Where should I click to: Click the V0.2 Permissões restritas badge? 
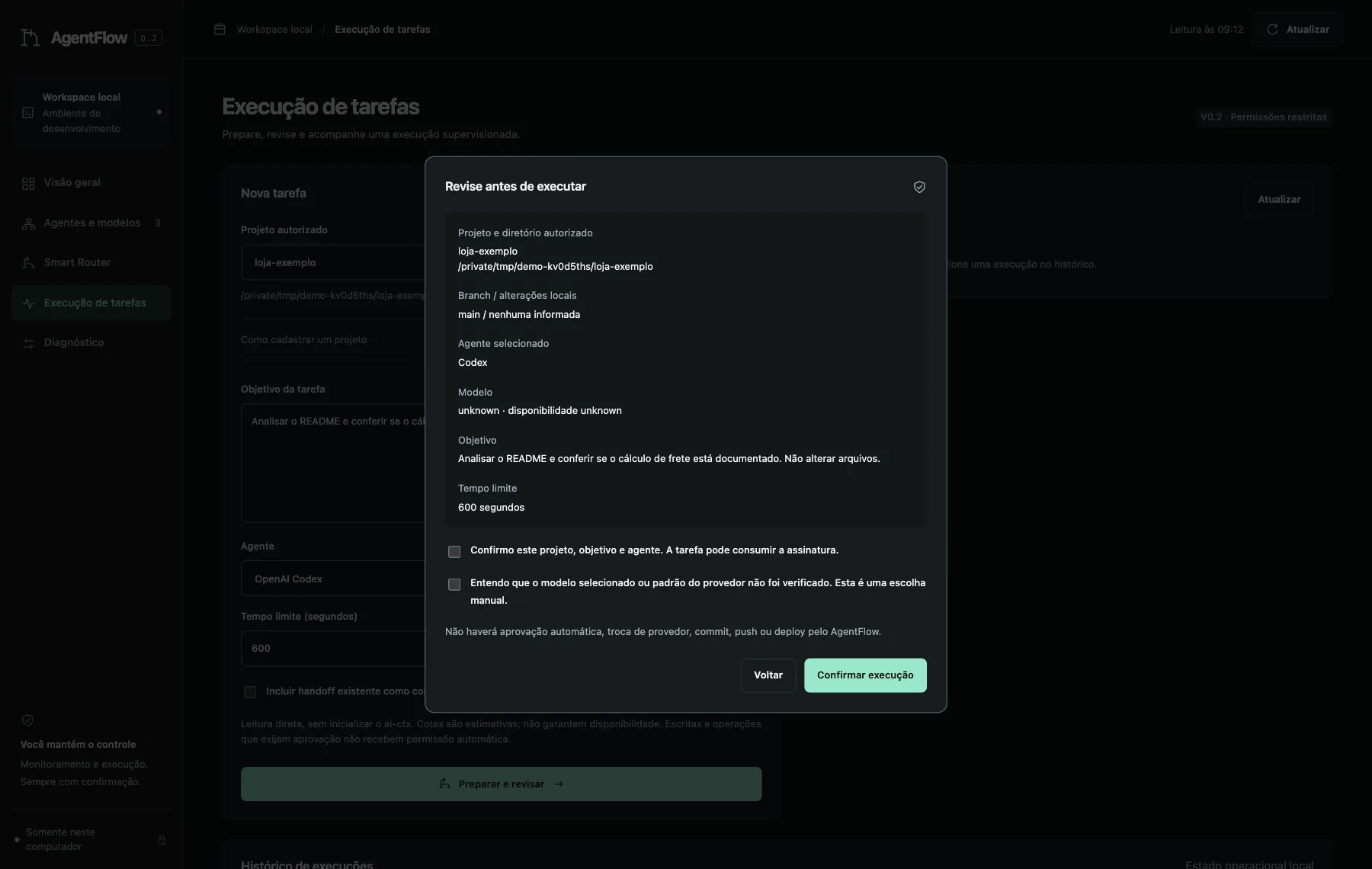pos(1263,117)
